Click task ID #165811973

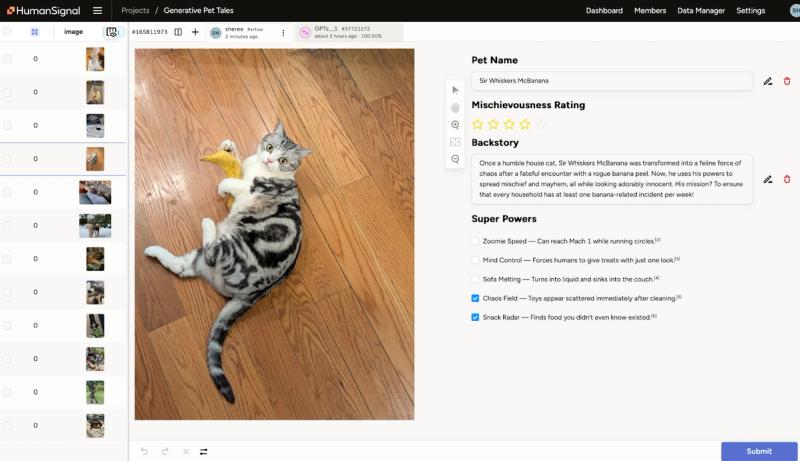149,32
